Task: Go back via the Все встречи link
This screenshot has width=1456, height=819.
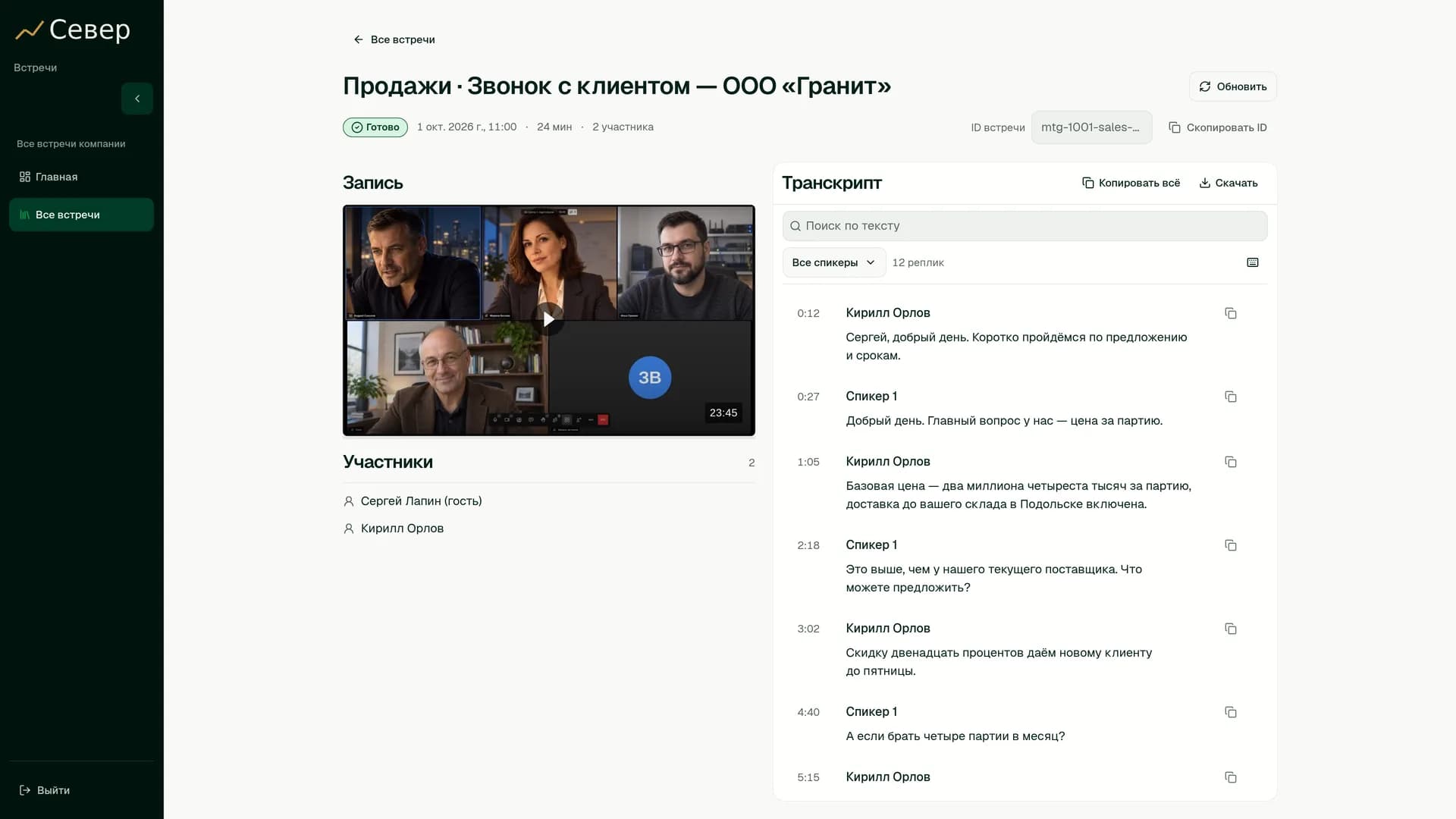Action: pos(394,39)
